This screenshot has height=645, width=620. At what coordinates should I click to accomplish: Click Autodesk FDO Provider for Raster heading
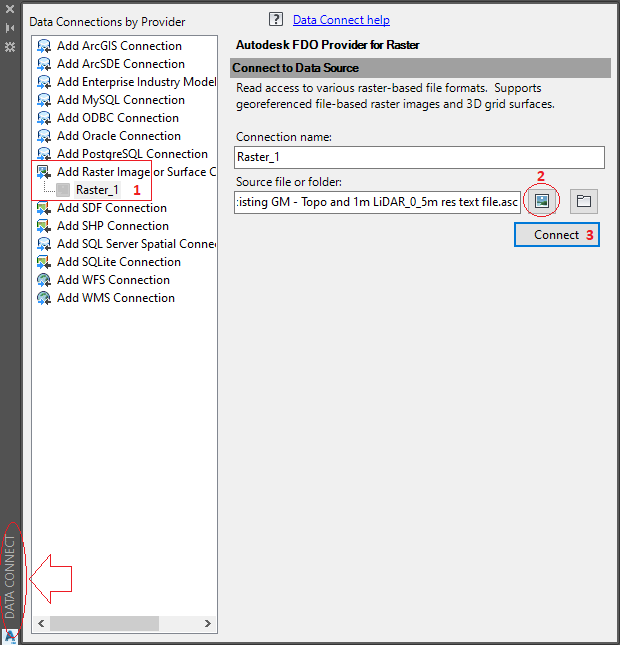327,45
